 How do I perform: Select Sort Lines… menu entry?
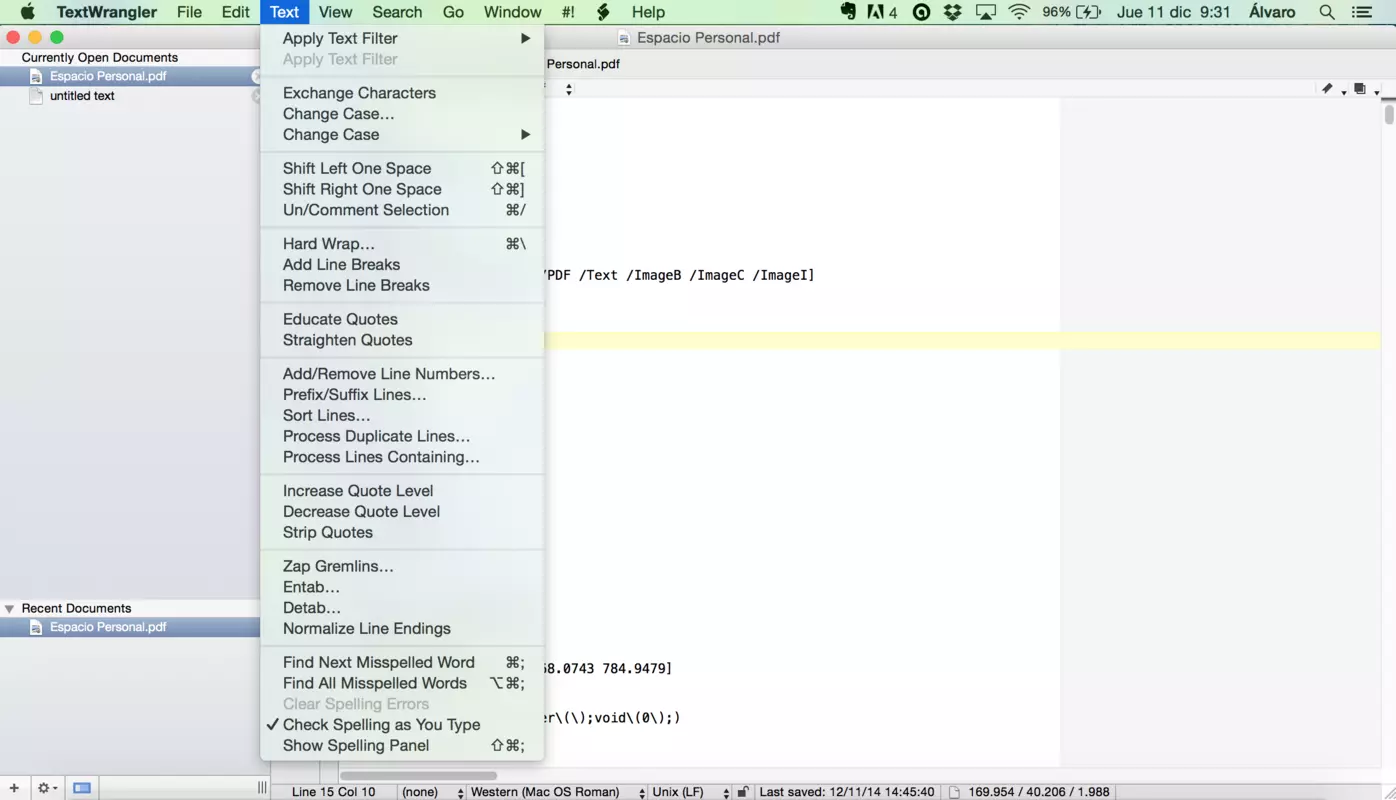pos(402,415)
